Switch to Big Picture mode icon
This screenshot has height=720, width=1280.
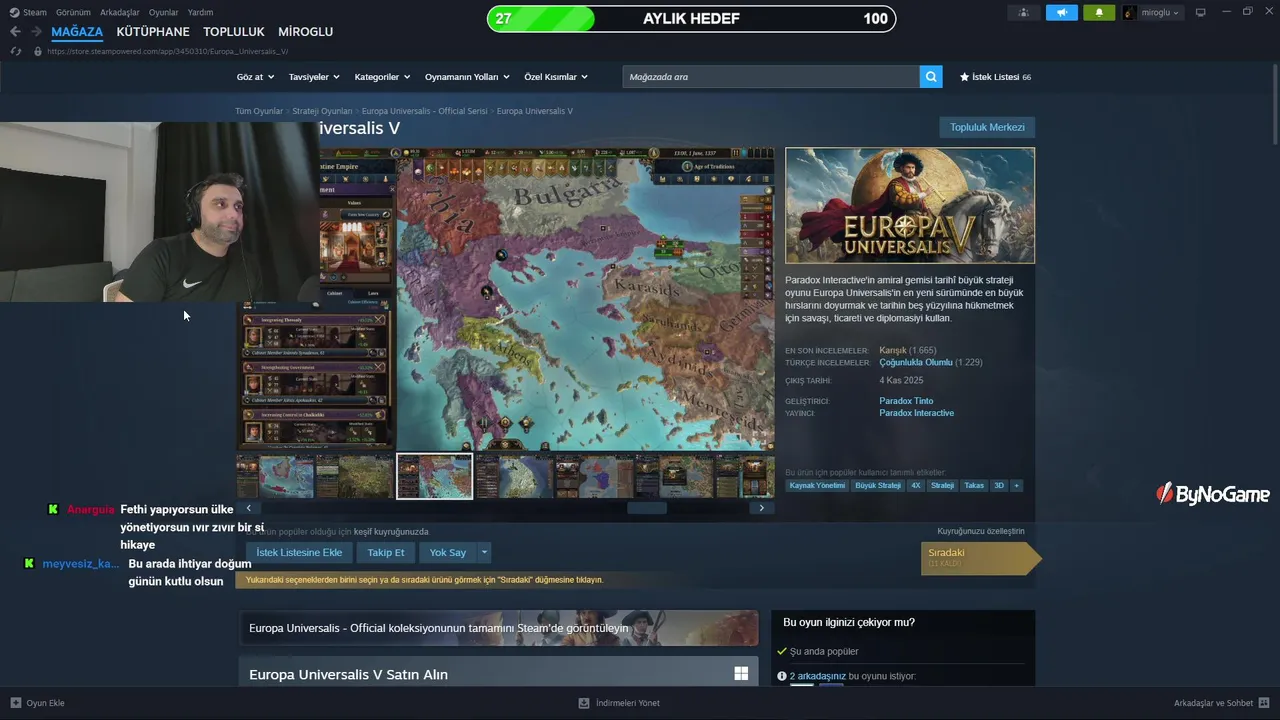click(1201, 12)
